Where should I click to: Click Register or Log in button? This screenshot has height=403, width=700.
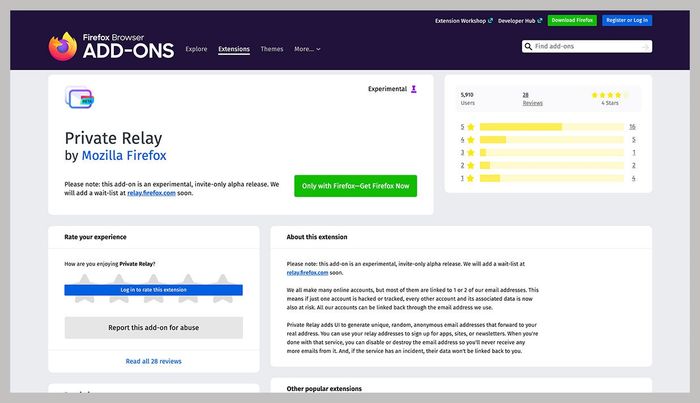[x=627, y=20]
